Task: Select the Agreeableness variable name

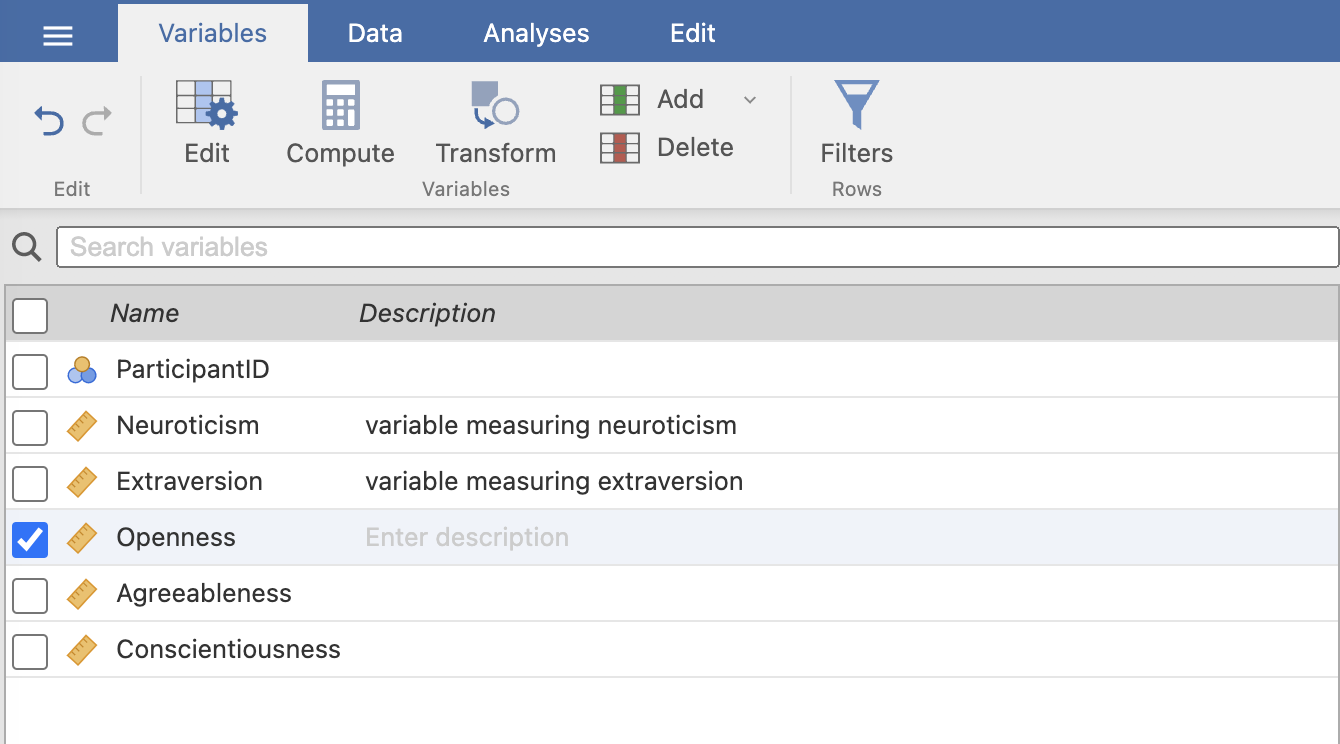Action: [x=204, y=594]
